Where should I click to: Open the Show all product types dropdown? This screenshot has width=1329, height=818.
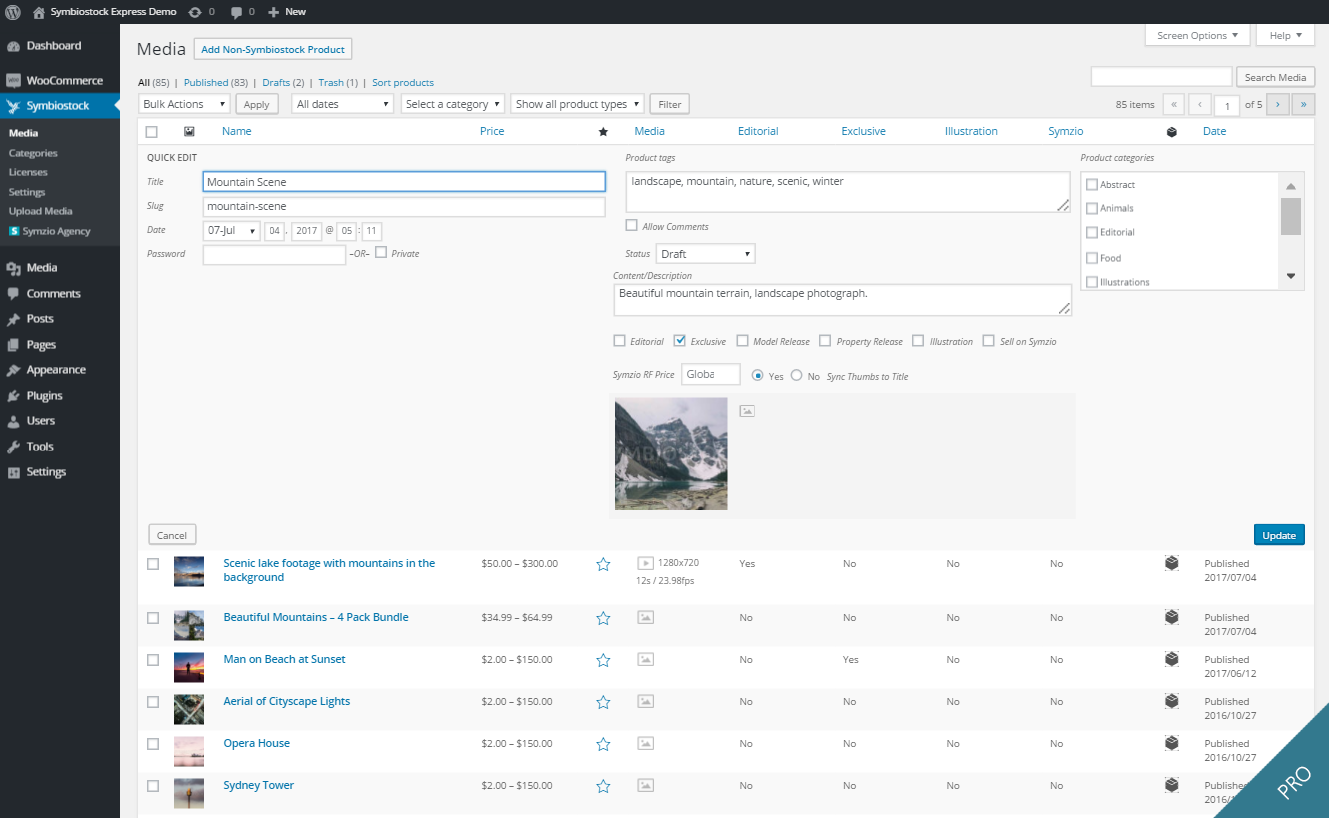[577, 104]
